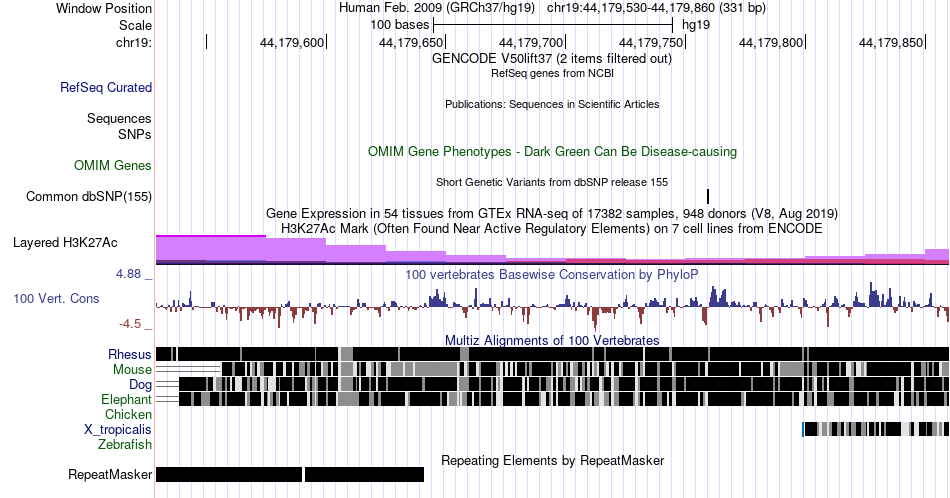Click the 100 bases scale bar

tap(553, 25)
